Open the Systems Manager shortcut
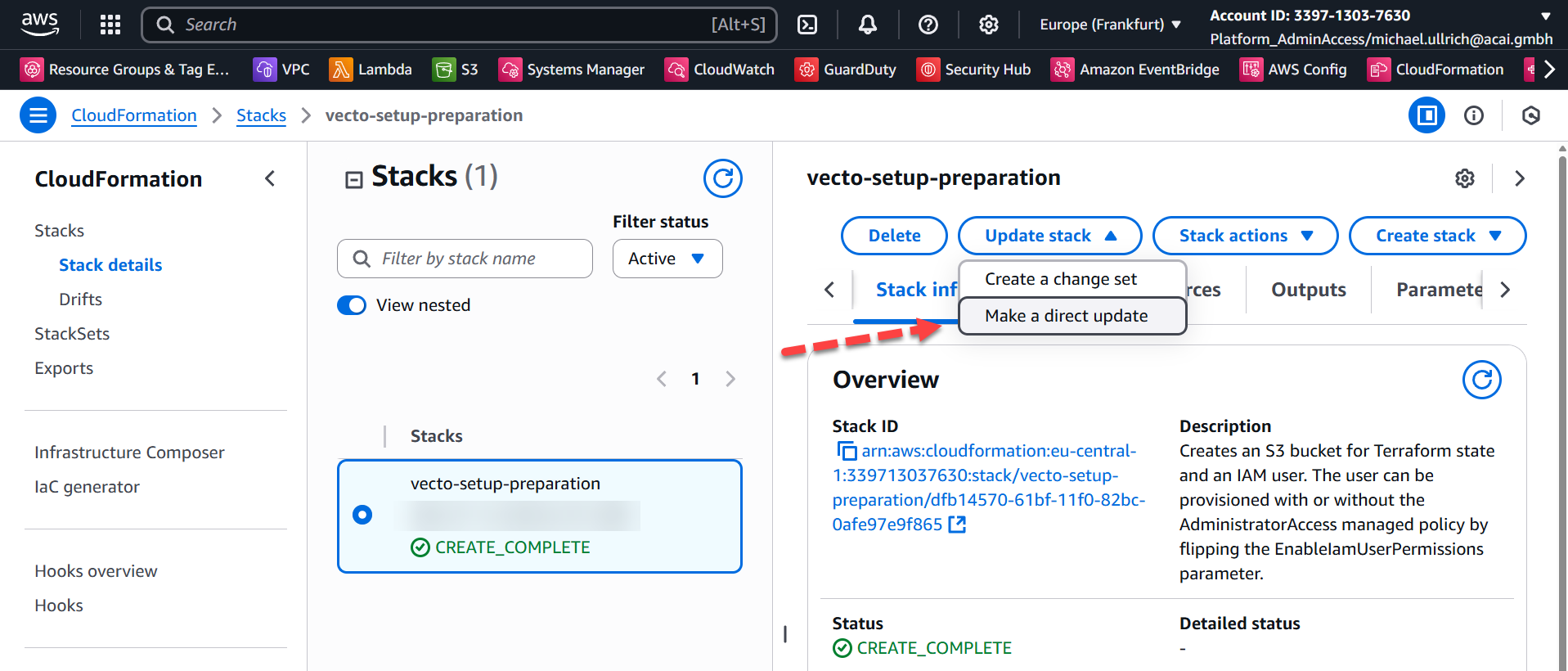The image size is (1568, 671). [x=572, y=70]
